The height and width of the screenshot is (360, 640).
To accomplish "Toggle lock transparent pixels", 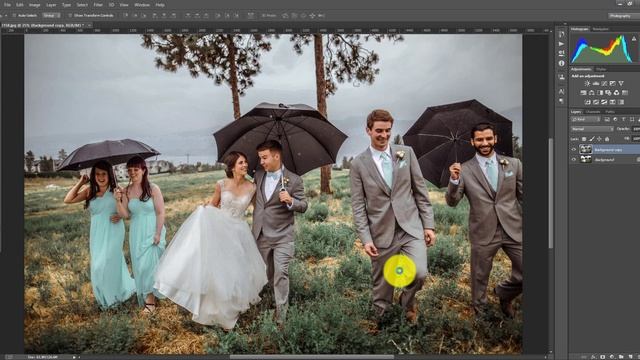I will click(584, 139).
